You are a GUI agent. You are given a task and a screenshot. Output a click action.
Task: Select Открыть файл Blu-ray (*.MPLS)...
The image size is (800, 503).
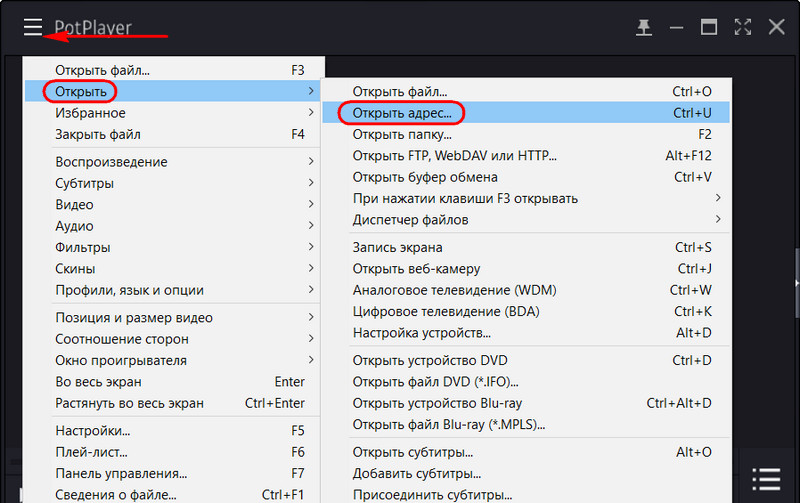[526, 425]
